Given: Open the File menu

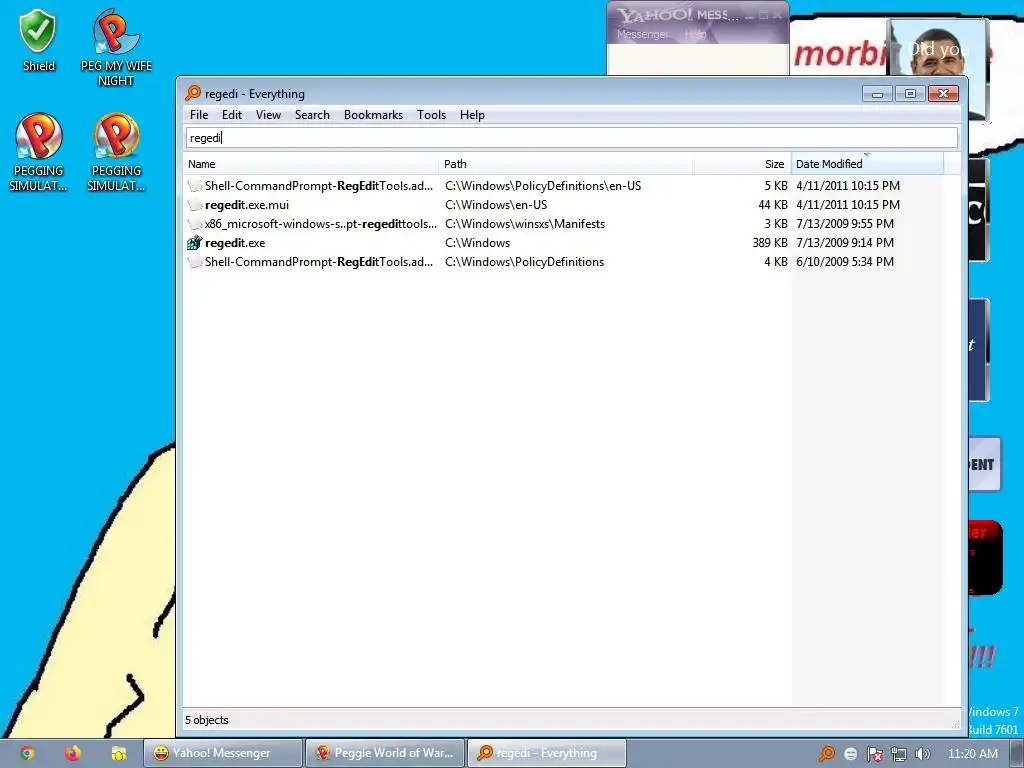Looking at the screenshot, I should pos(199,115).
